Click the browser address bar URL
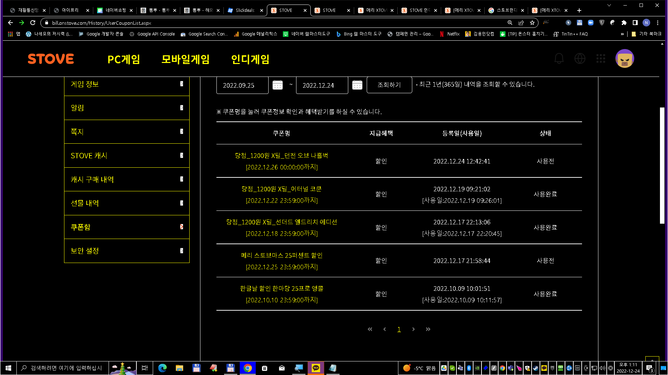Image resolution: width=668 pixels, height=375 pixels. tap(101, 23)
